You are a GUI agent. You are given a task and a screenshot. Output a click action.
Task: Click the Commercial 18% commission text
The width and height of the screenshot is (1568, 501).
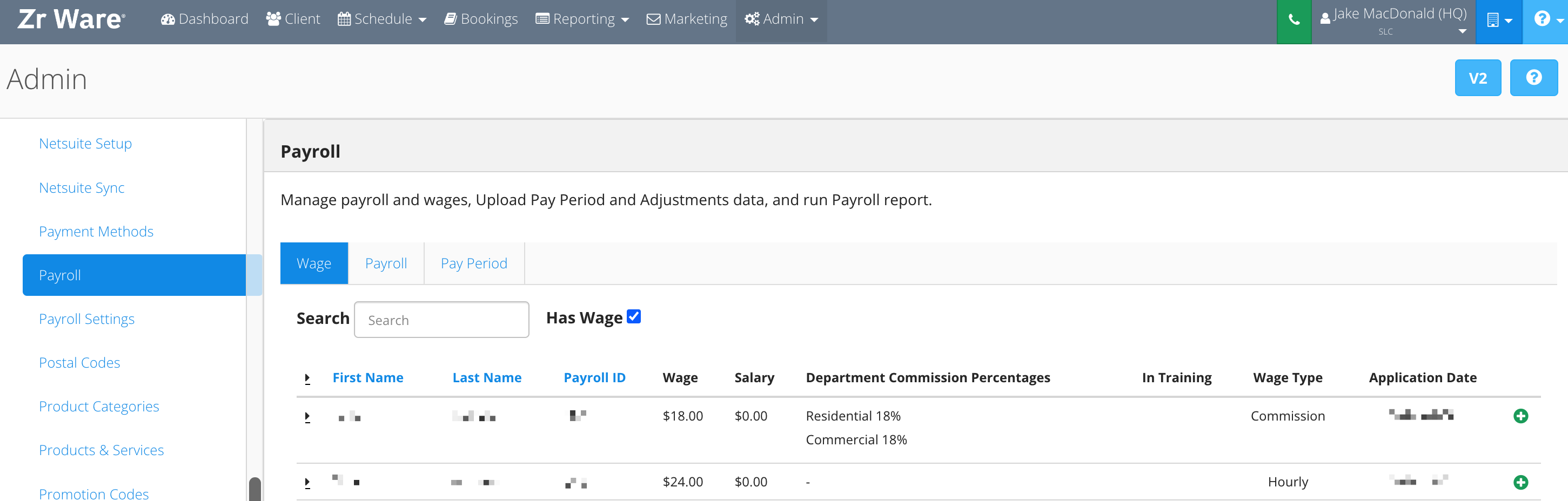click(x=856, y=439)
